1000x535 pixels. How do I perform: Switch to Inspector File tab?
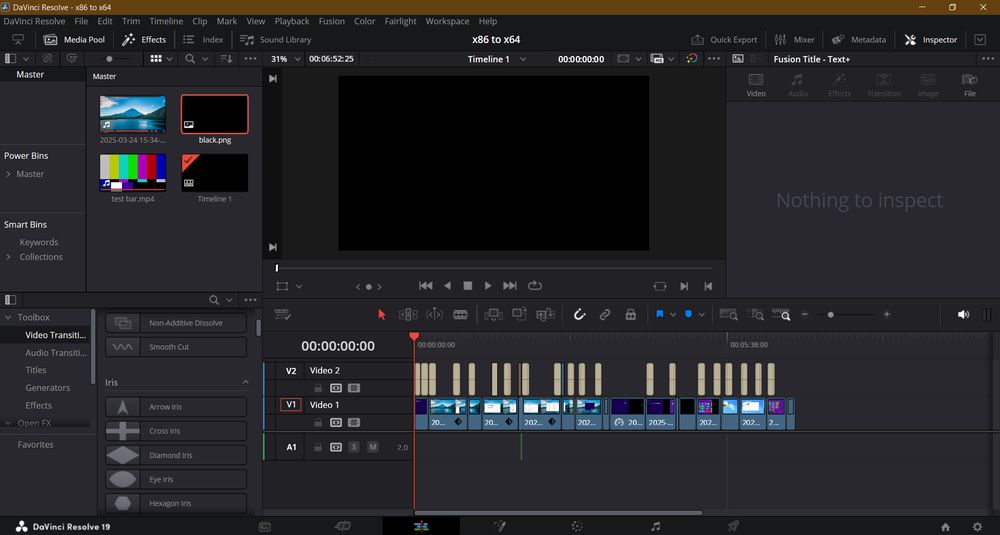coord(969,85)
